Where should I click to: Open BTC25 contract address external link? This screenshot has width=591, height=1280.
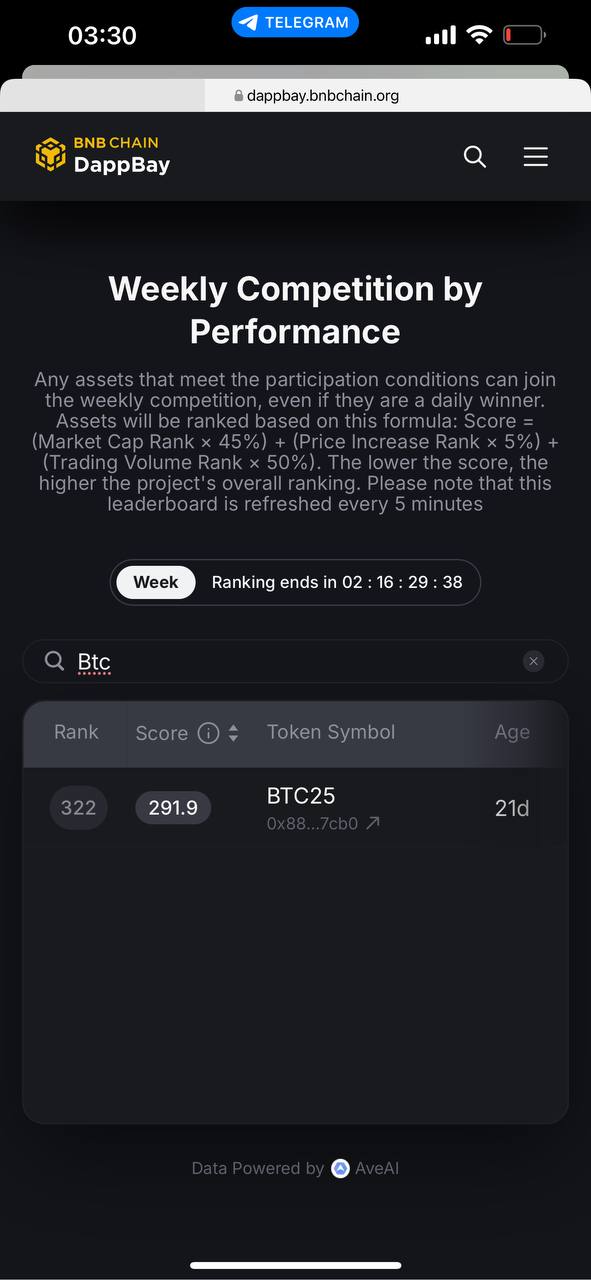[372, 824]
